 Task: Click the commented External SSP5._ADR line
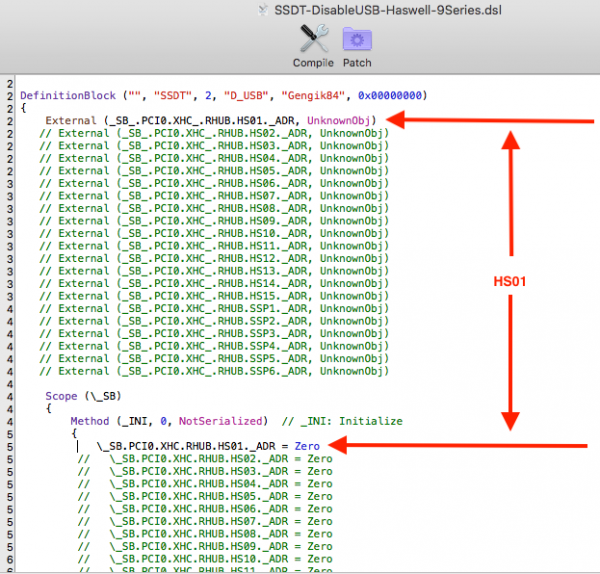tap(214, 359)
